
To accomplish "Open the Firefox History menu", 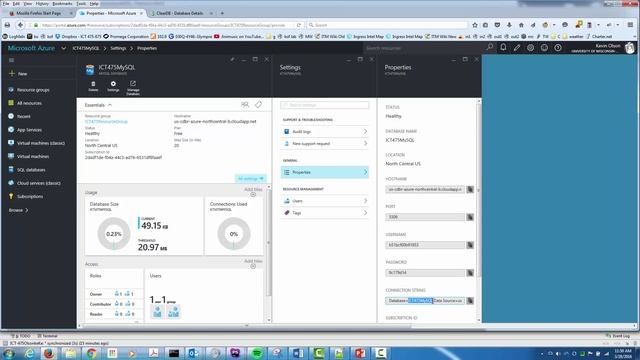I will [x=42, y=3].
